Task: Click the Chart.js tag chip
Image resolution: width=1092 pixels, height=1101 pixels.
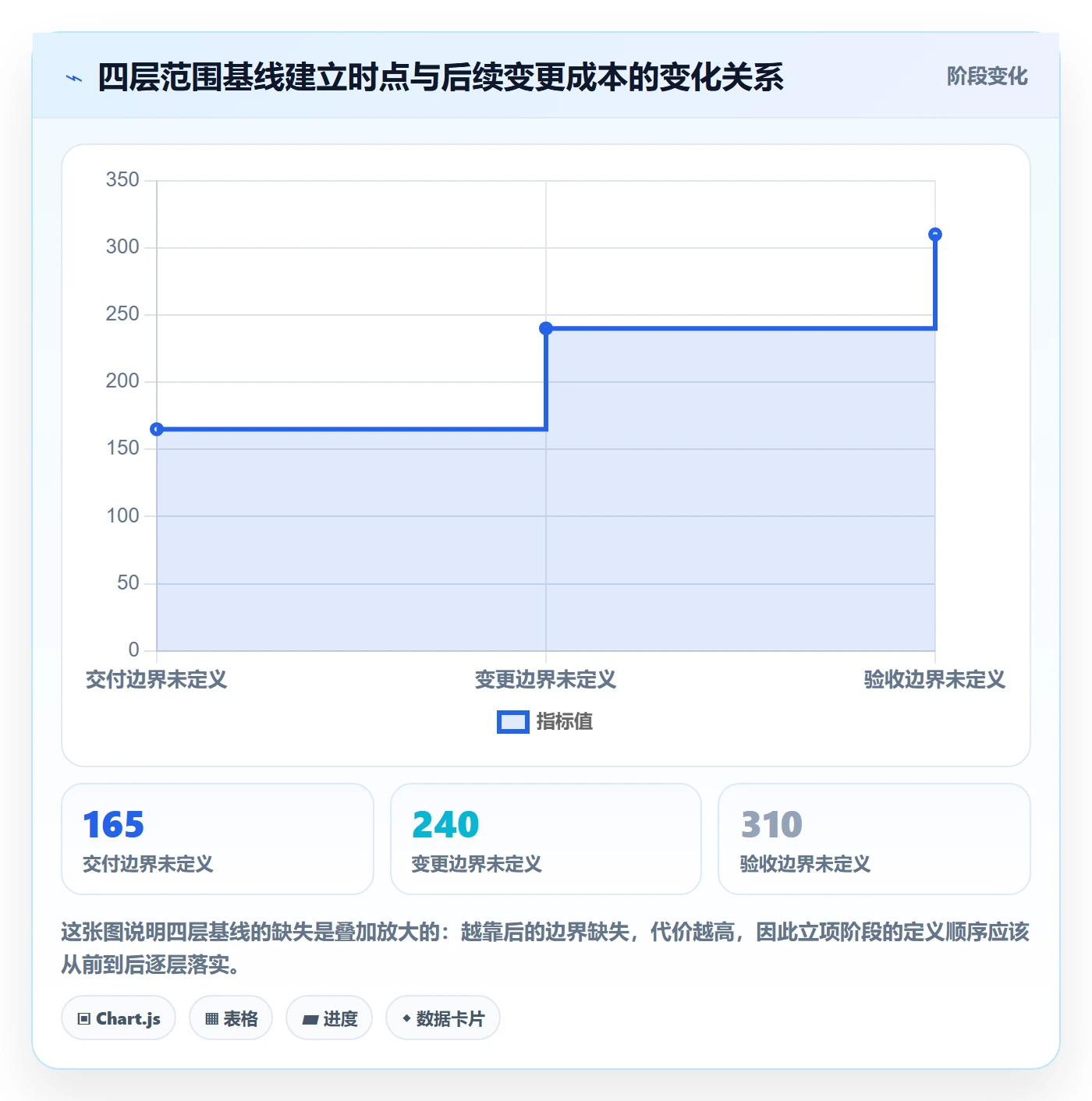Action: coord(119,1018)
